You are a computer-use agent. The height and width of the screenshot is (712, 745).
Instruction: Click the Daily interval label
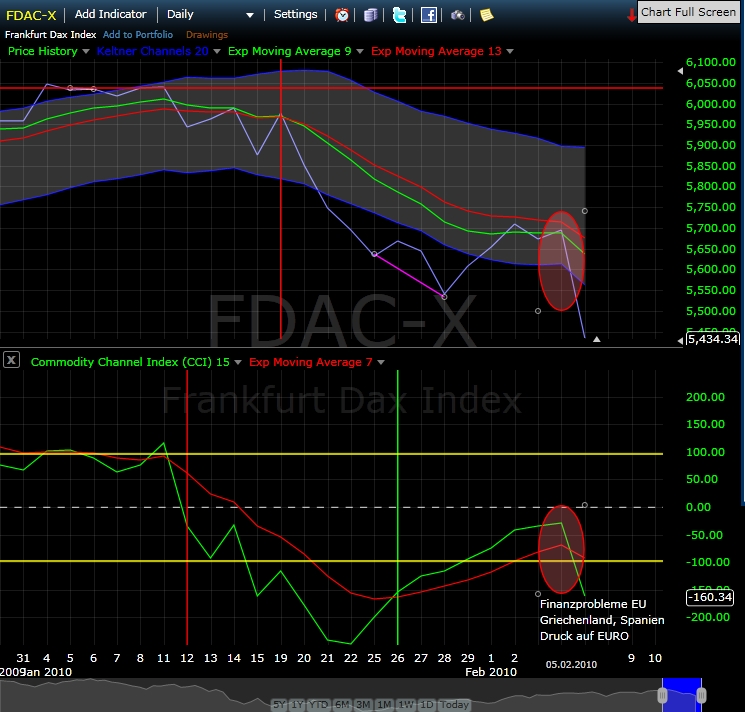pos(180,14)
